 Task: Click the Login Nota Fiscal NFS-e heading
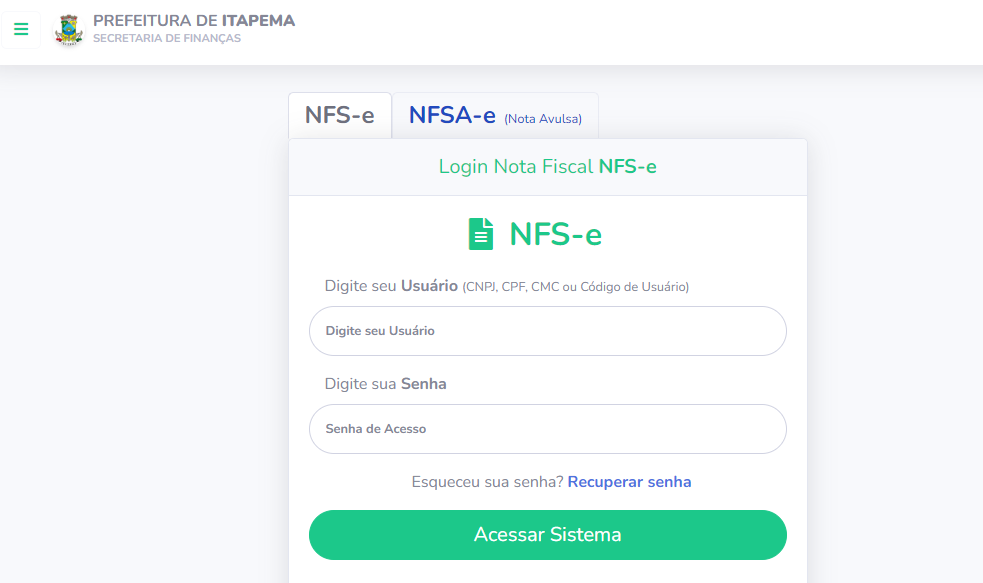pyautogui.click(x=548, y=167)
